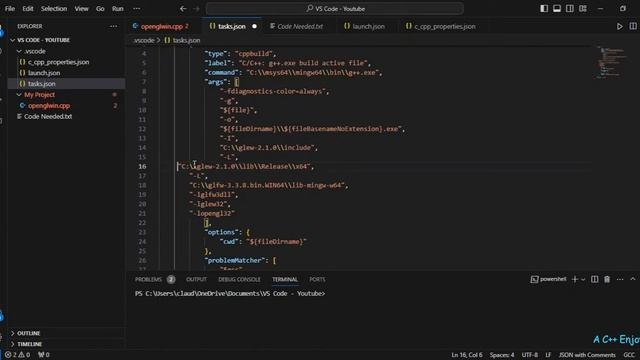Screen dimensions: 640x360
Task: Split the editor to the right
Action: pos(633,26)
